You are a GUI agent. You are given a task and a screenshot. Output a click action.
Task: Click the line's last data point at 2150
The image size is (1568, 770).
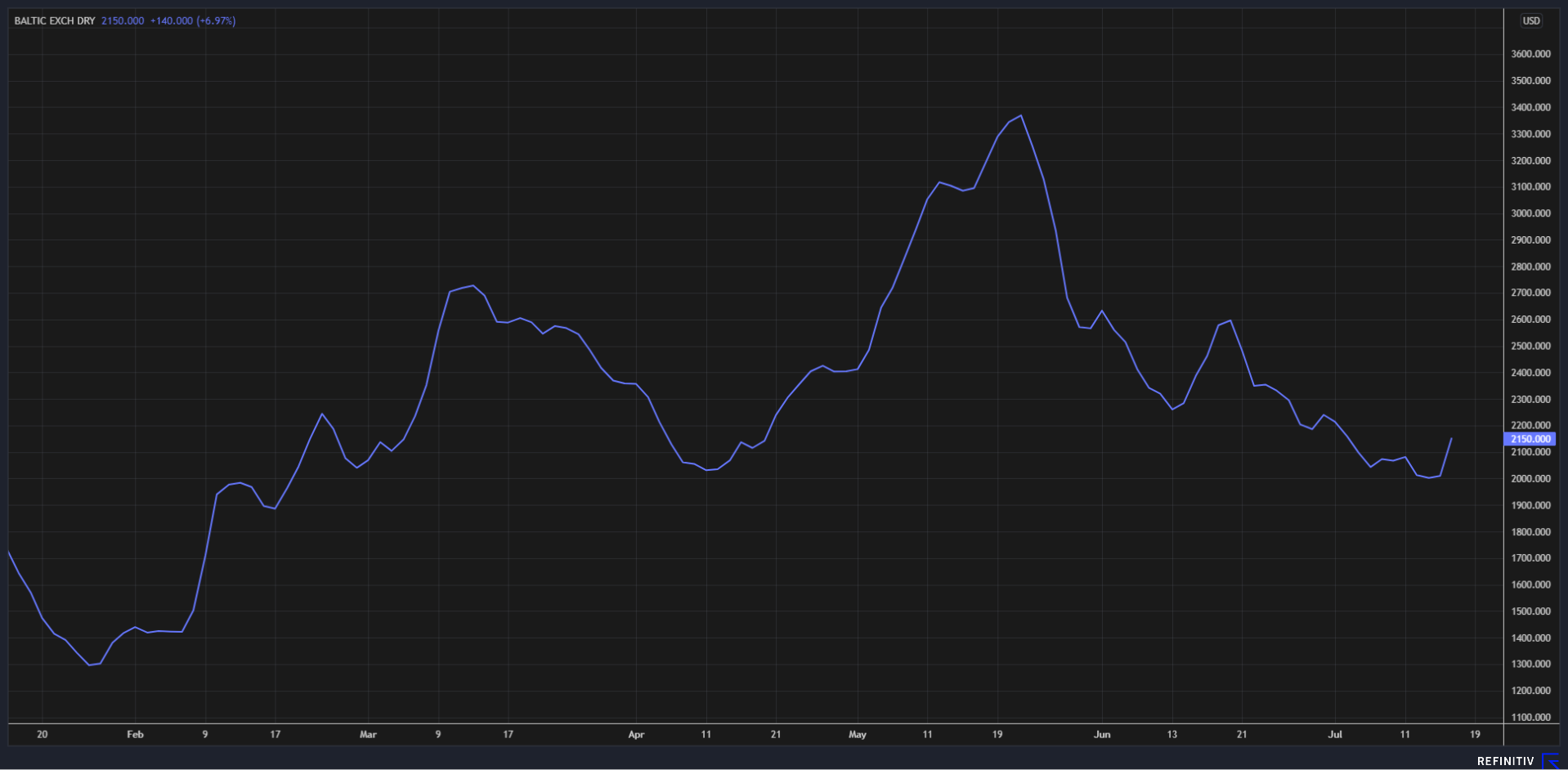click(x=1451, y=439)
